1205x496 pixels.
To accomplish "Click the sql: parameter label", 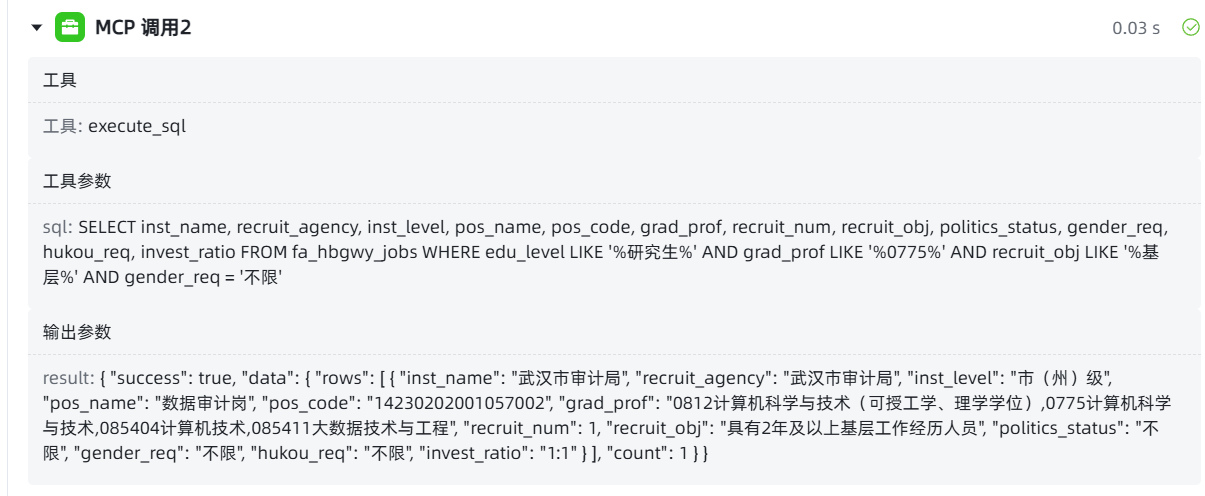I will (56, 228).
